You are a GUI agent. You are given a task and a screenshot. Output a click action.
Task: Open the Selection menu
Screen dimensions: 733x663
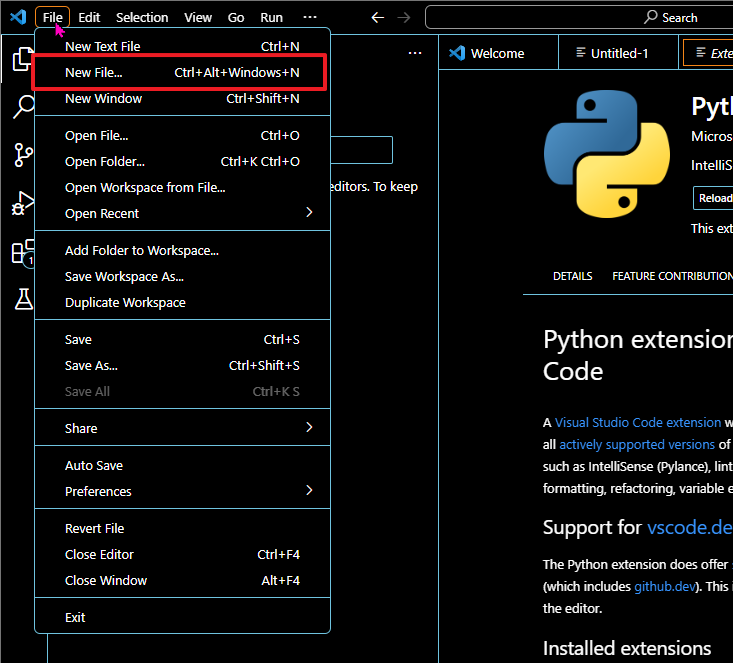(x=142, y=17)
